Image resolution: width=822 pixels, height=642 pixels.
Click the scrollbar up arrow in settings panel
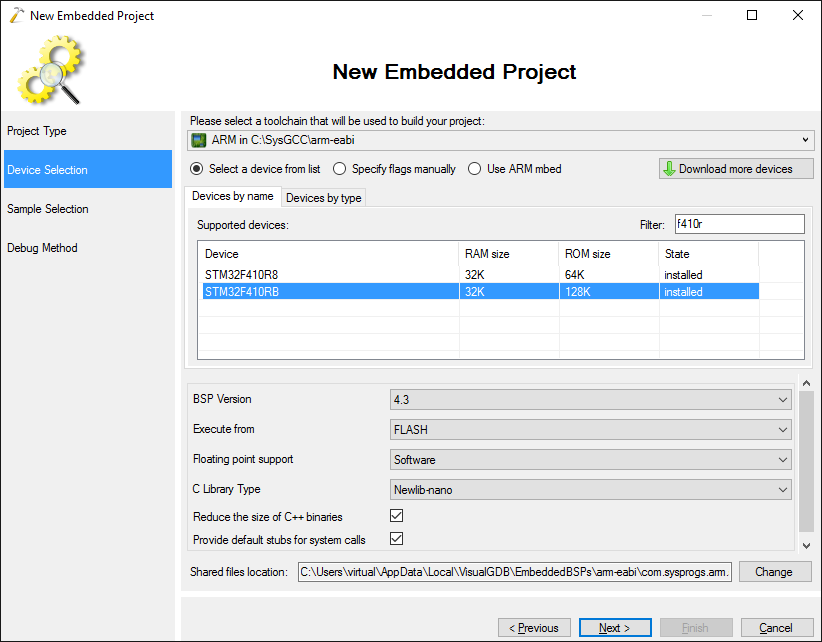click(806, 383)
